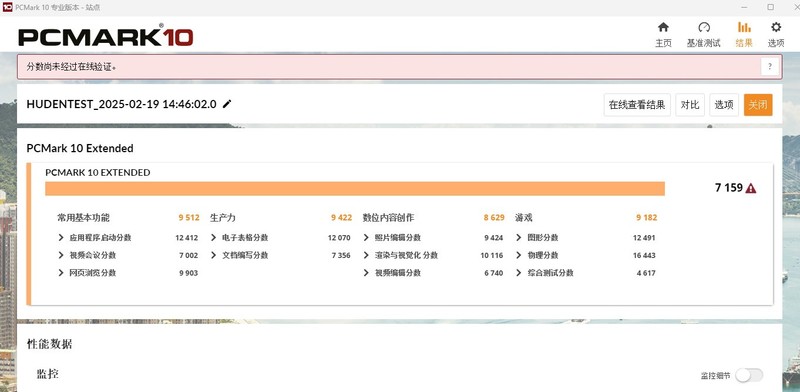Click the orange overall score bar
The image size is (800, 392).
(x=355, y=188)
